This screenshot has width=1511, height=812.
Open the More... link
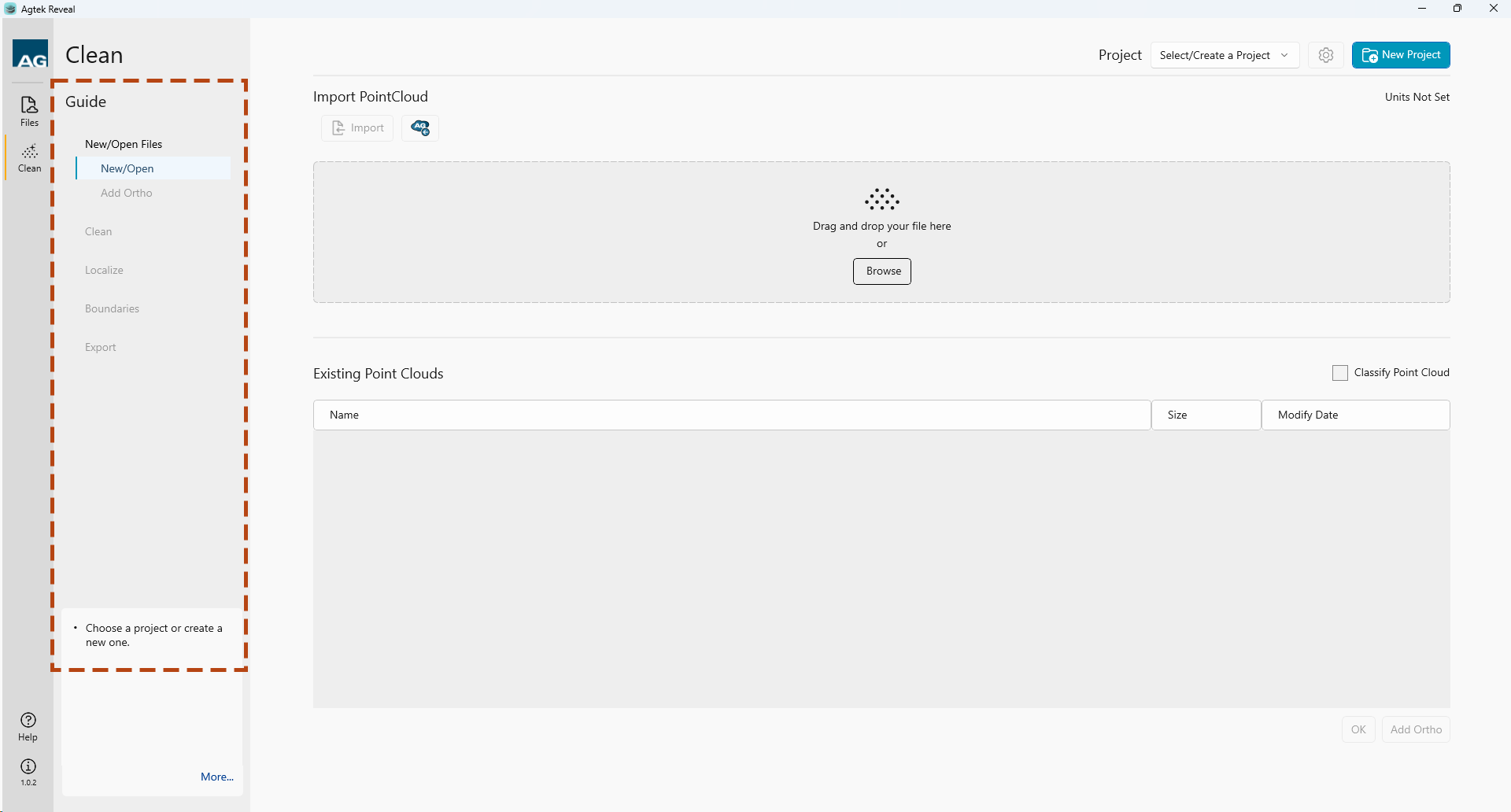click(x=216, y=777)
